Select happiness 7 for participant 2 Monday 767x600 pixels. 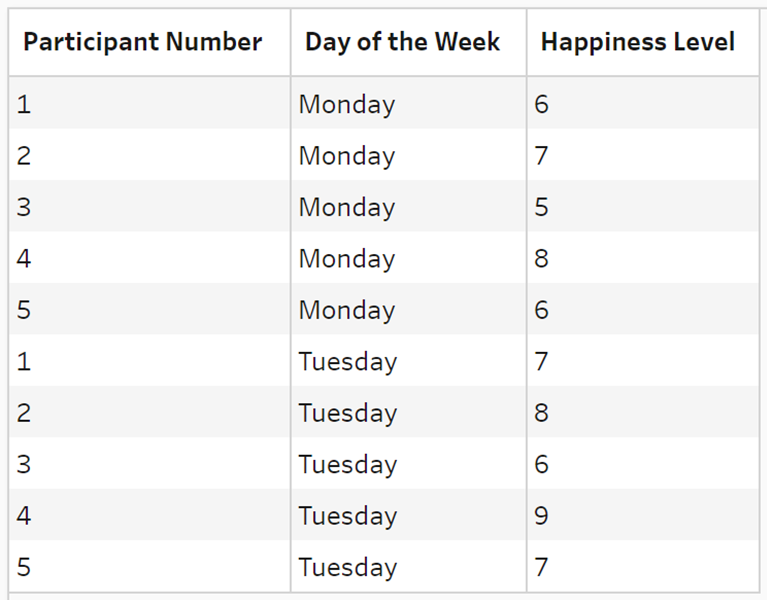[x=541, y=156]
